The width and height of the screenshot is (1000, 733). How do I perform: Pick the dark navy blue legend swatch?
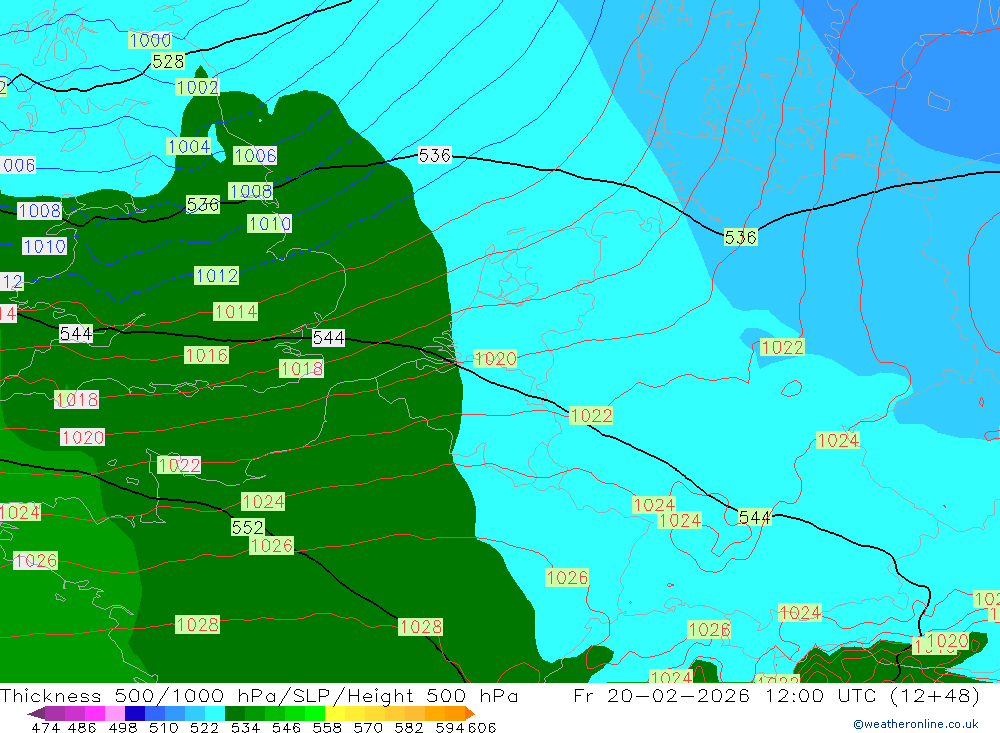click(135, 713)
